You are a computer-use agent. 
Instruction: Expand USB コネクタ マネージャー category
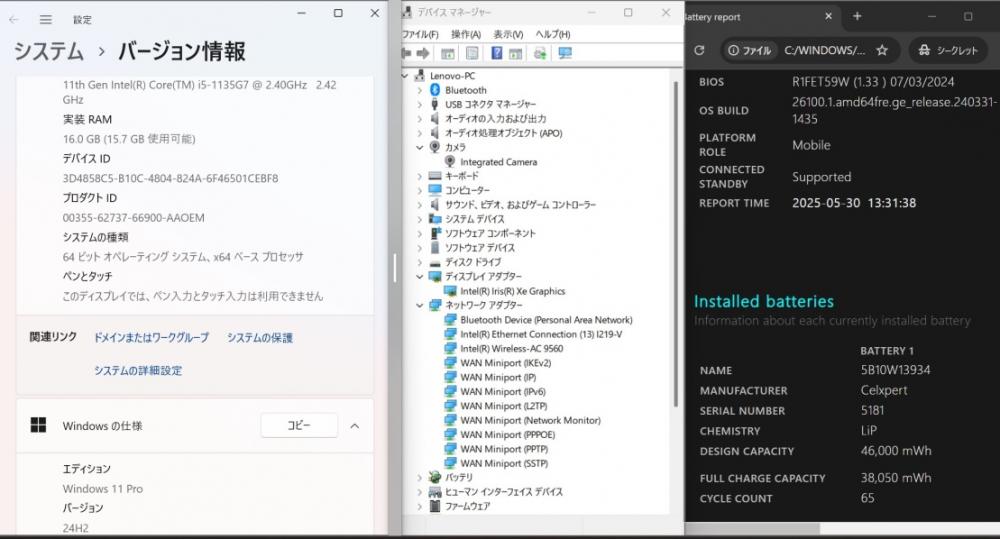click(420, 105)
